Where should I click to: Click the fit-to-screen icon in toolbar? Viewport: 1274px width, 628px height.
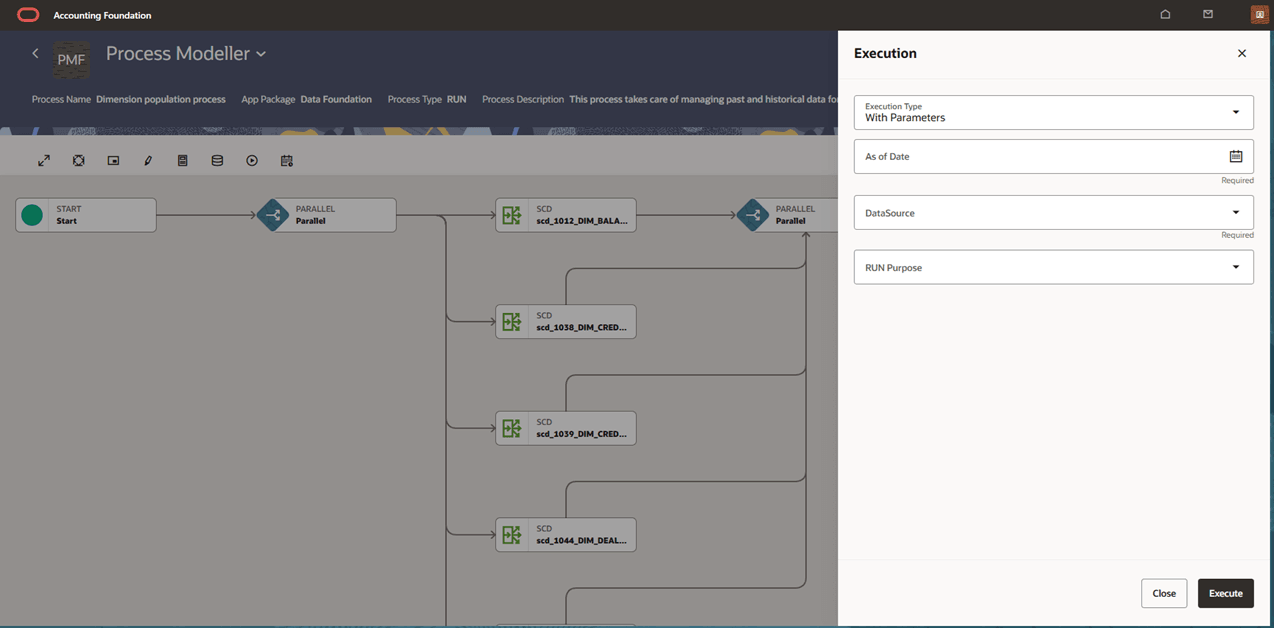click(x=79, y=160)
